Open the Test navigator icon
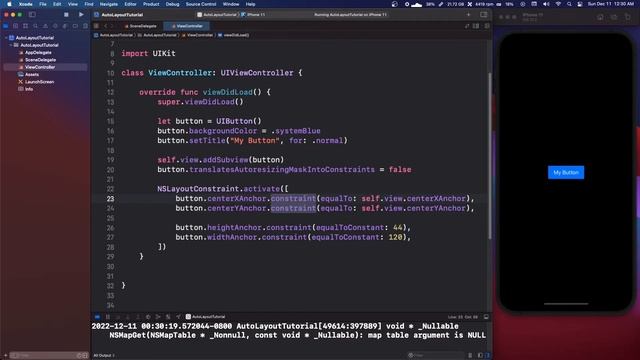640x360 pixels. (55, 26)
